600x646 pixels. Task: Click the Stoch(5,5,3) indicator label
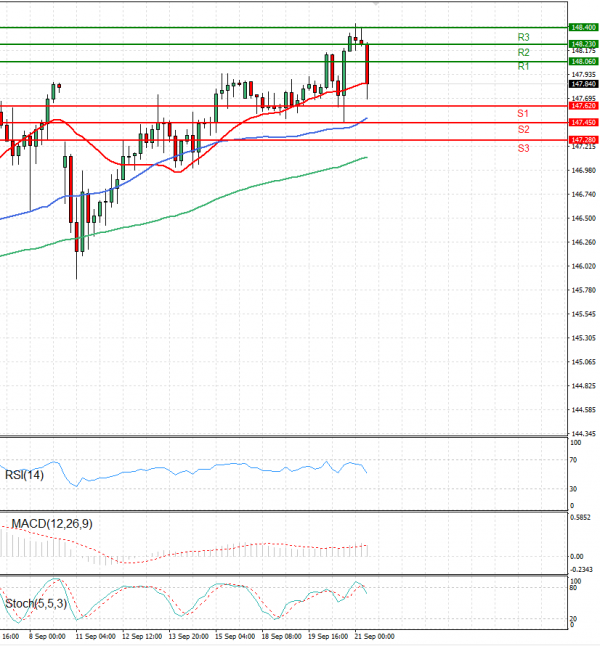pos(36,604)
